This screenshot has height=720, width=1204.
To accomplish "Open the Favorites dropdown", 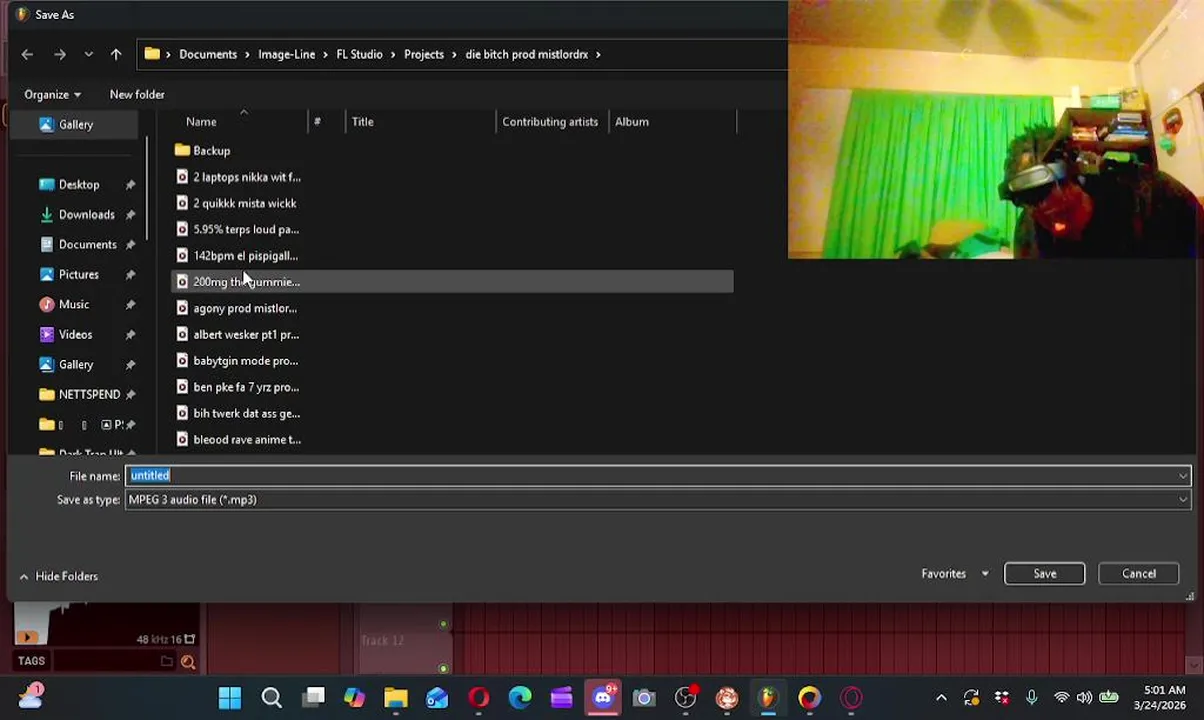I will [955, 574].
